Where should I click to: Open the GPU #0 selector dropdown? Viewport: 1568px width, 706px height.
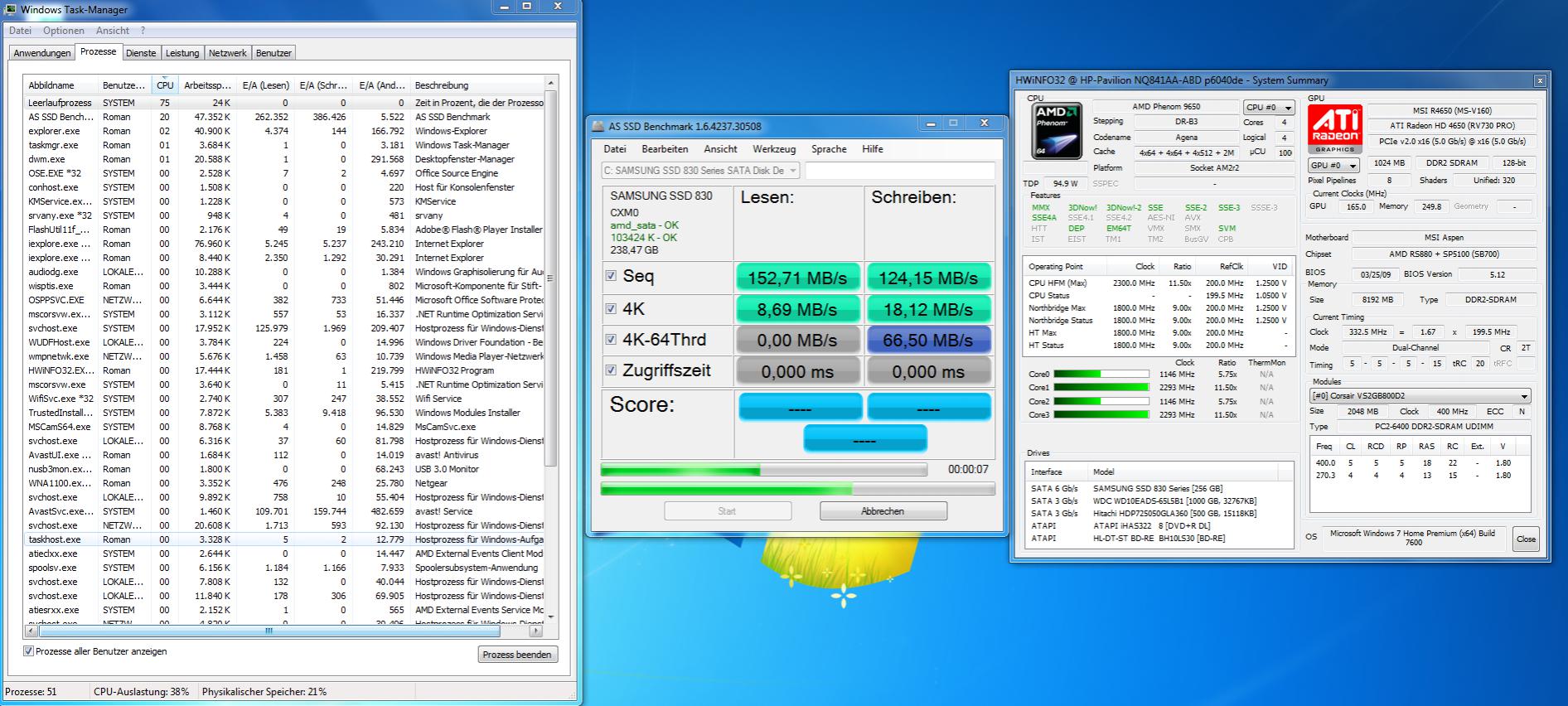point(1333,166)
